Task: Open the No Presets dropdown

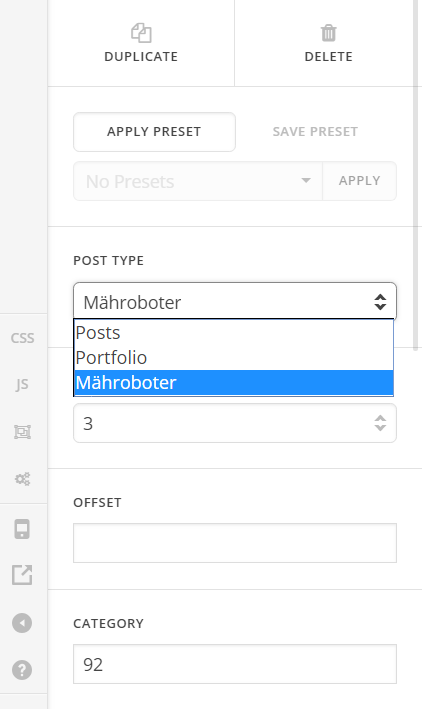Action: click(198, 181)
